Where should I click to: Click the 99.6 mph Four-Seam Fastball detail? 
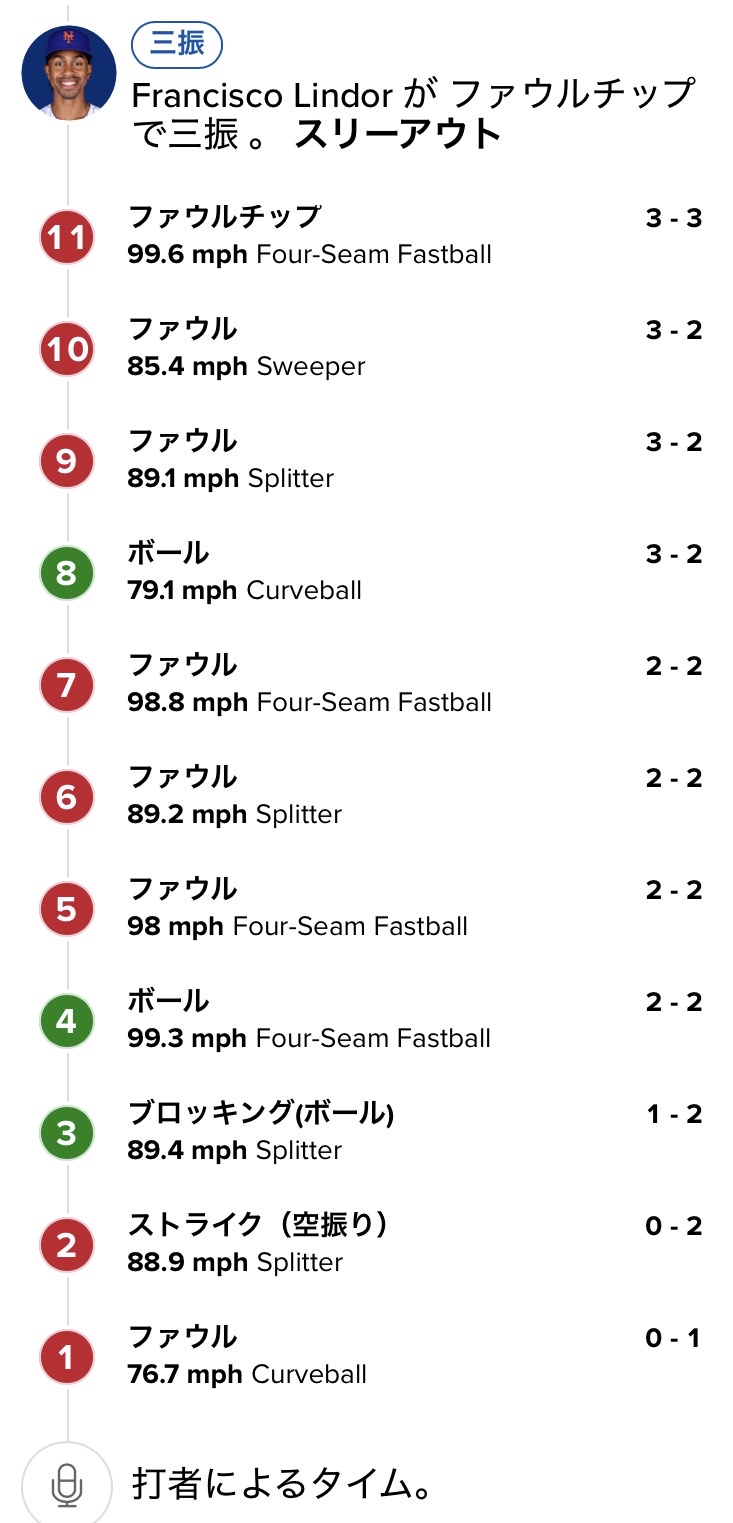[310, 255]
